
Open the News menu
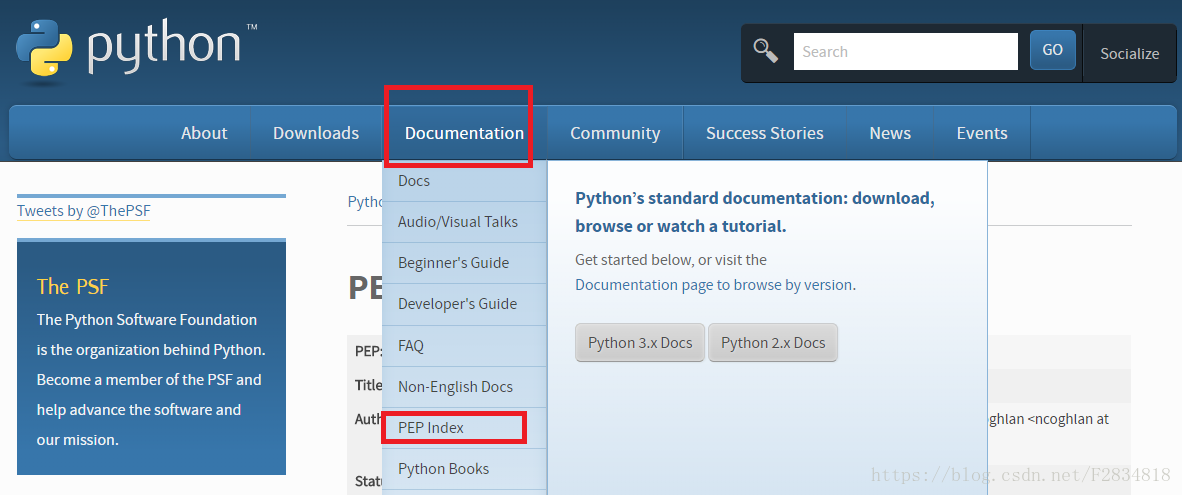coord(890,133)
